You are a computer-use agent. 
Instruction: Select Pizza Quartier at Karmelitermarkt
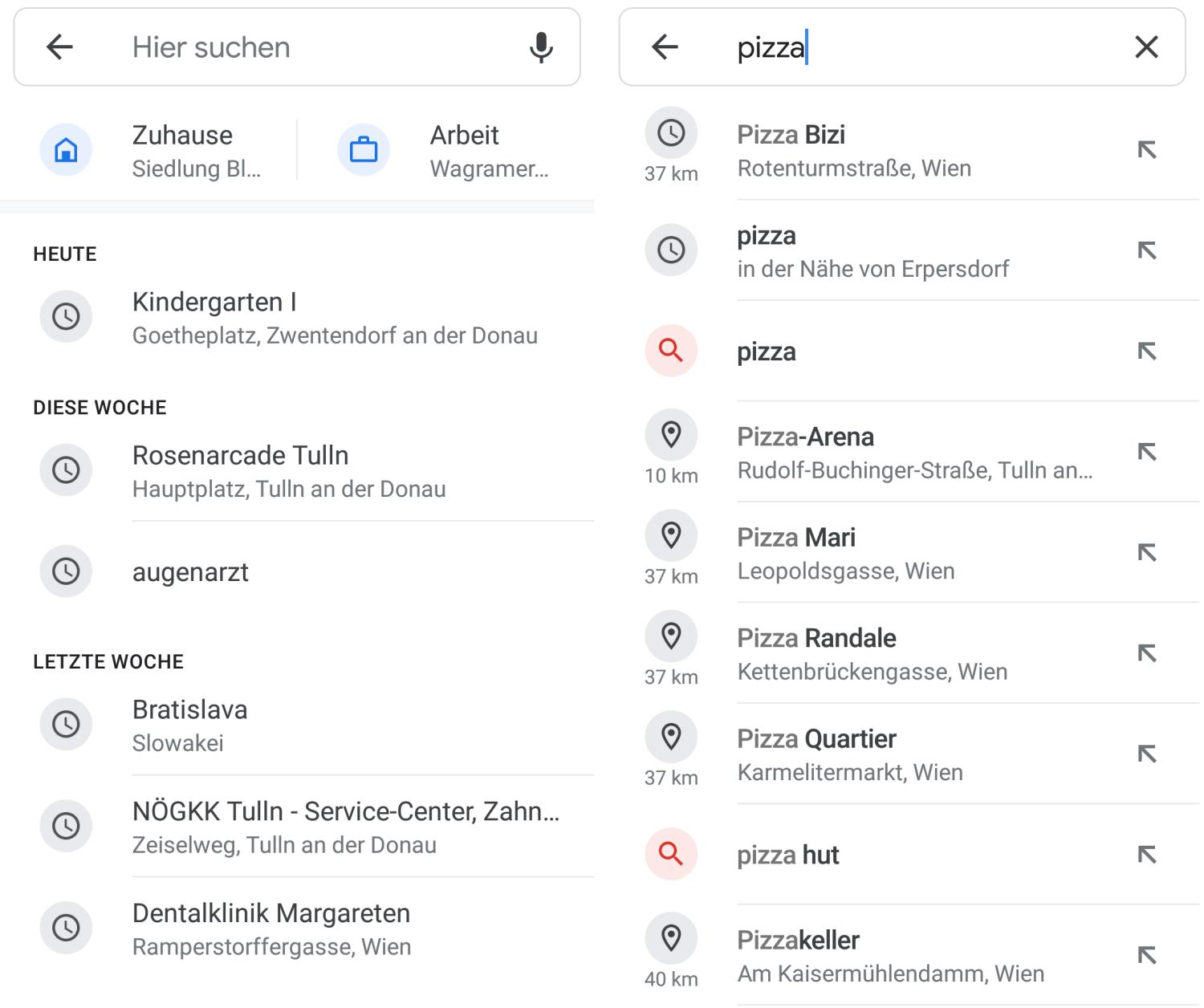(x=850, y=754)
